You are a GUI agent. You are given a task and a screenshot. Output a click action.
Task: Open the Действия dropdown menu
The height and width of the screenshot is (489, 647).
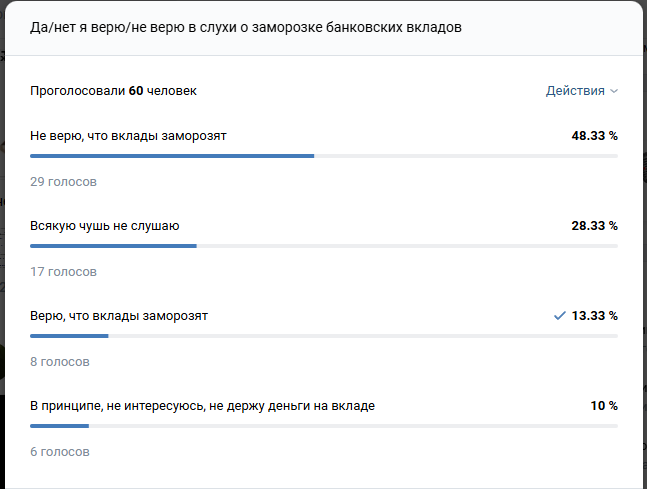575,91
